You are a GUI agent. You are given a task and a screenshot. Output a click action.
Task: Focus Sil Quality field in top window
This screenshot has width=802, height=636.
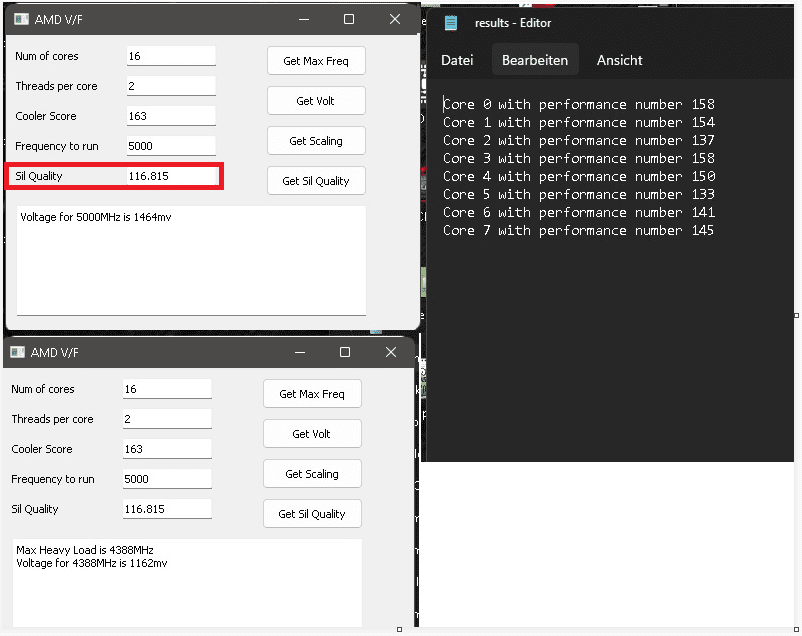pos(171,176)
